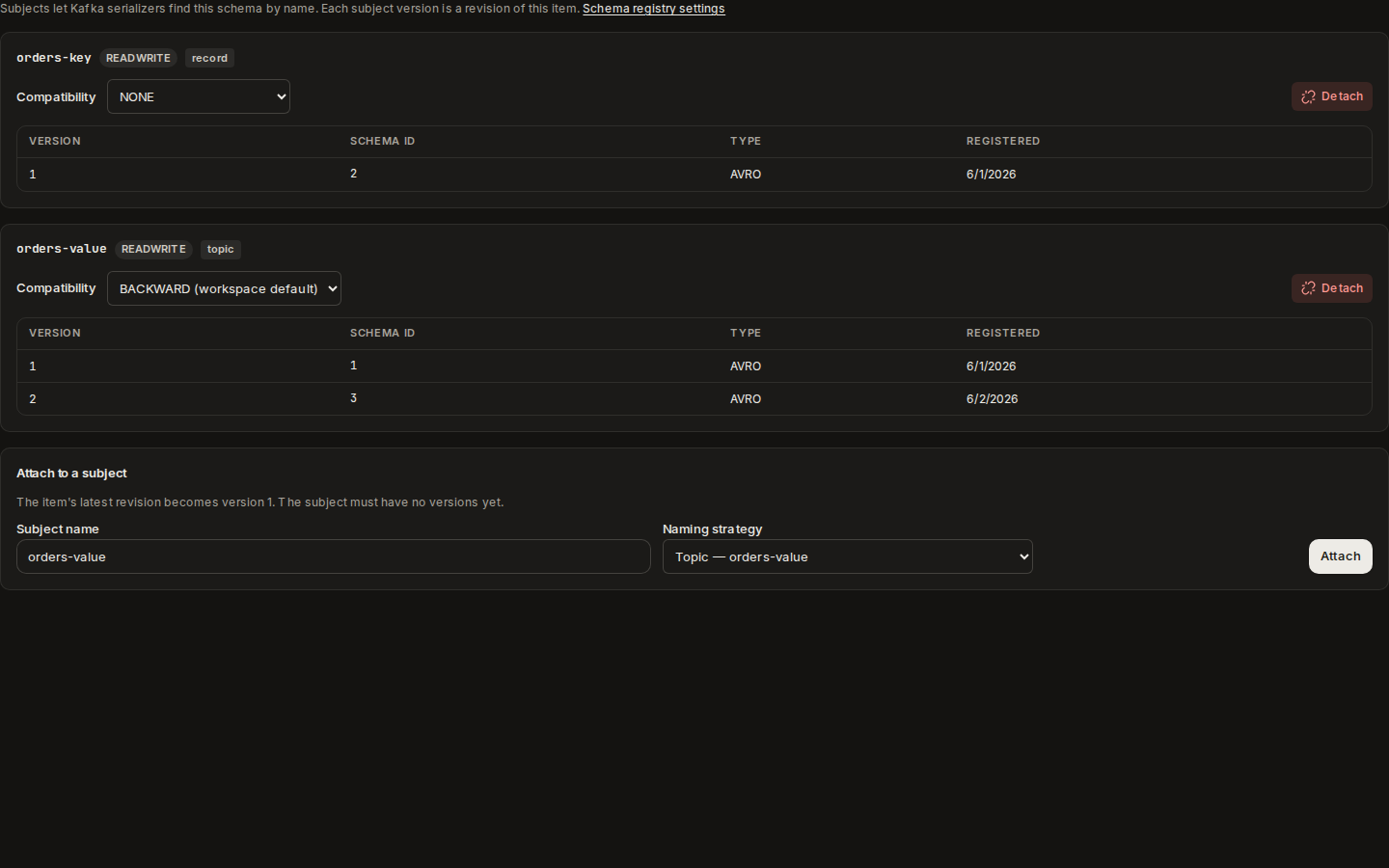Screen dimensions: 1389x868
Task: Click the READWRITE badge next to orders-key
Action: (138, 58)
